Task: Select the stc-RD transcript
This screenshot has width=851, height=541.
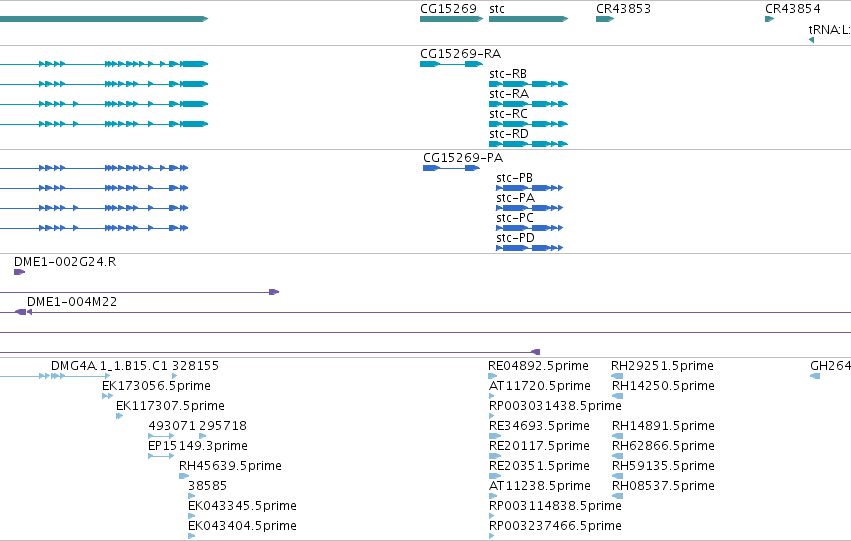Action: click(x=528, y=144)
